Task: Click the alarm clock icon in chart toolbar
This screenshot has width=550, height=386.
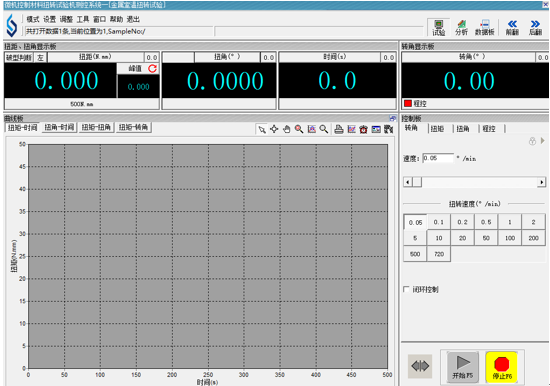Action: [x=363, y=129]
